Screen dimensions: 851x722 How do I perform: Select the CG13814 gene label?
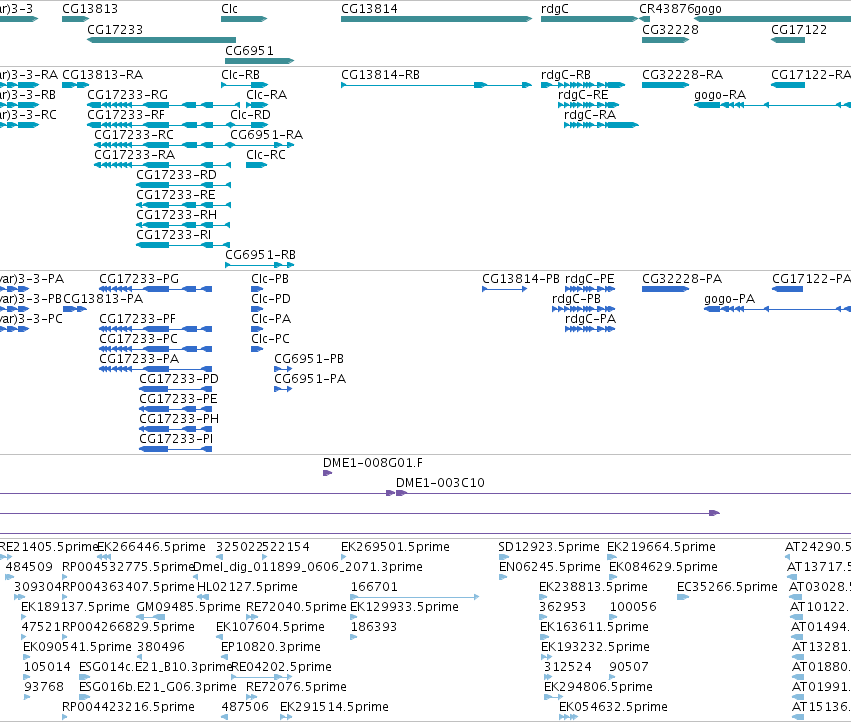click(369, 9)
